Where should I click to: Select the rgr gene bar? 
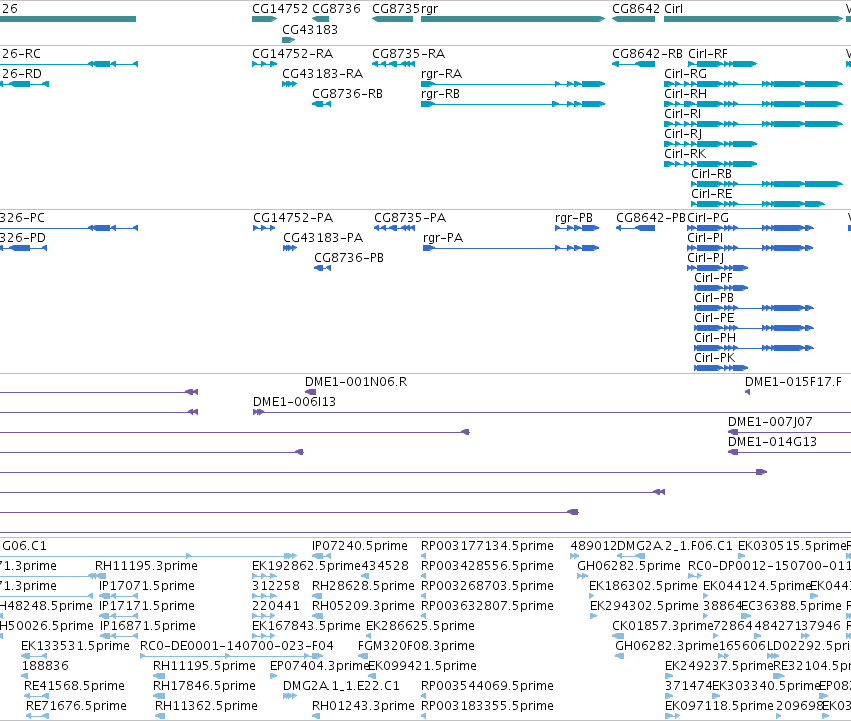[513, 19]
